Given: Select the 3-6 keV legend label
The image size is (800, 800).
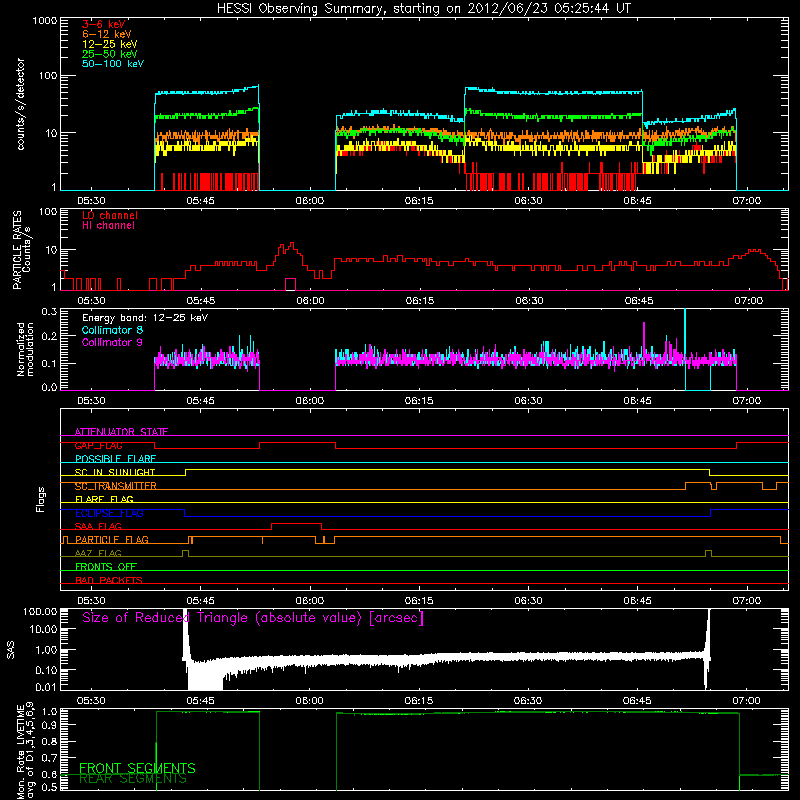Looking at the screenshot, I should point(104,24).
